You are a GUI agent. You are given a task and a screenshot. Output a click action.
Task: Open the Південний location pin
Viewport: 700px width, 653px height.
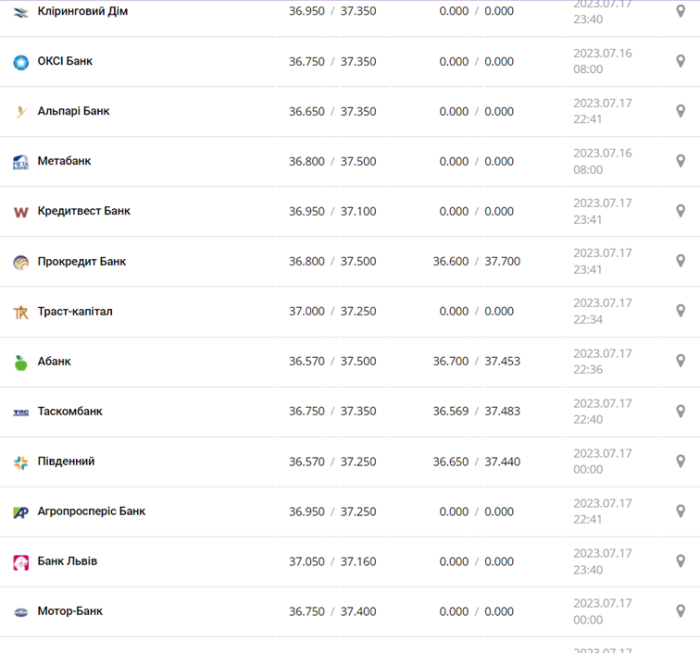(680, 461)
